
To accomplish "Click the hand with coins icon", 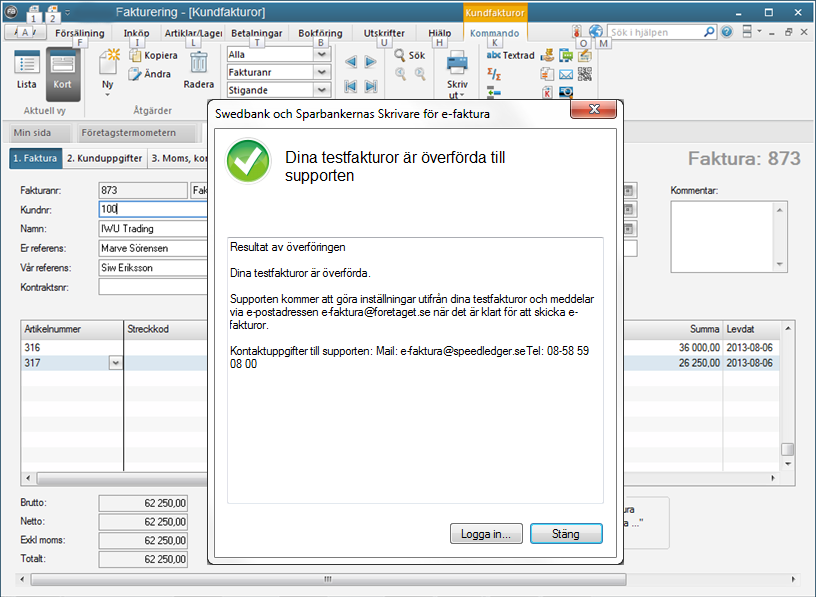I will pos(547,55).
